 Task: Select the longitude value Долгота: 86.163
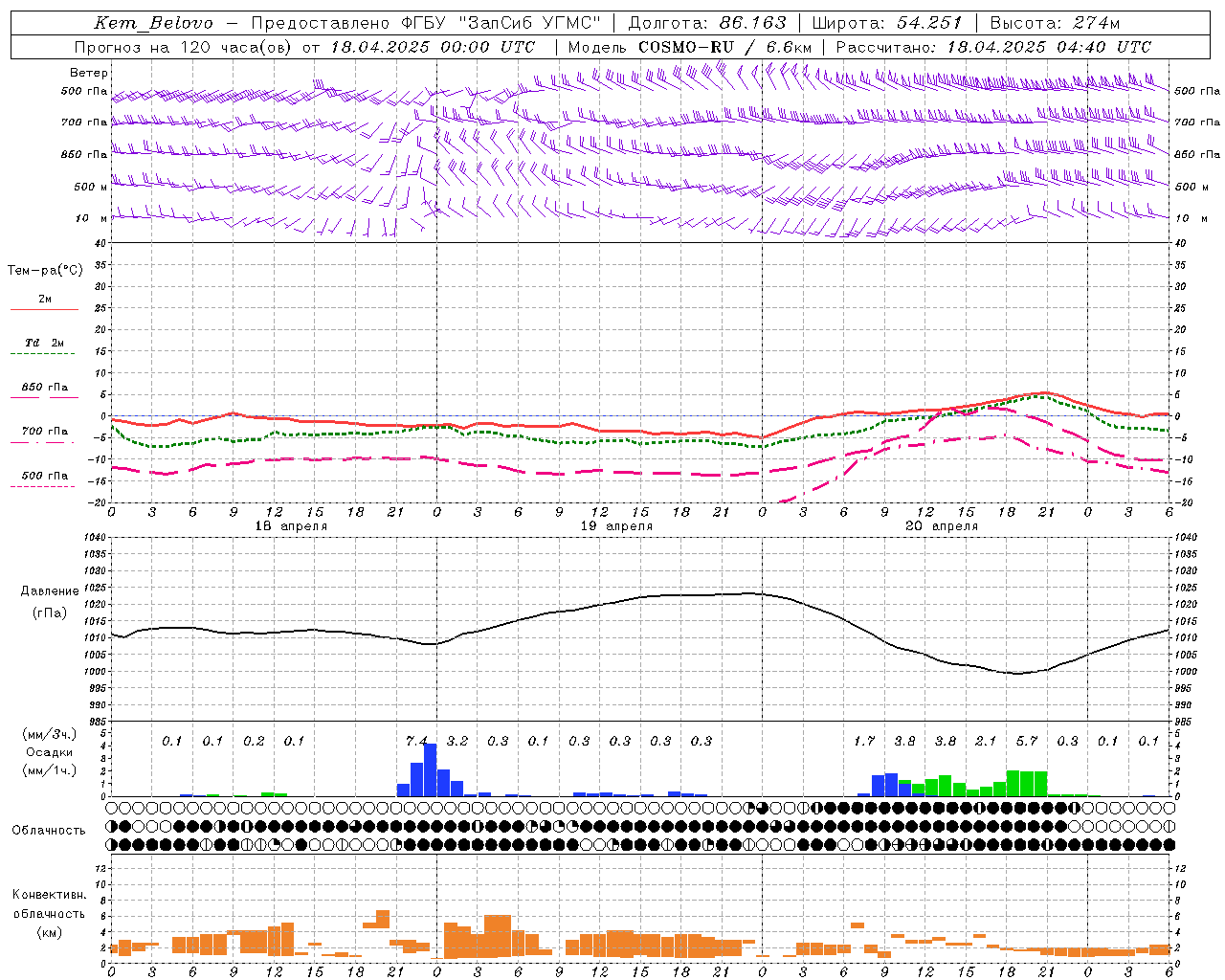707,23
